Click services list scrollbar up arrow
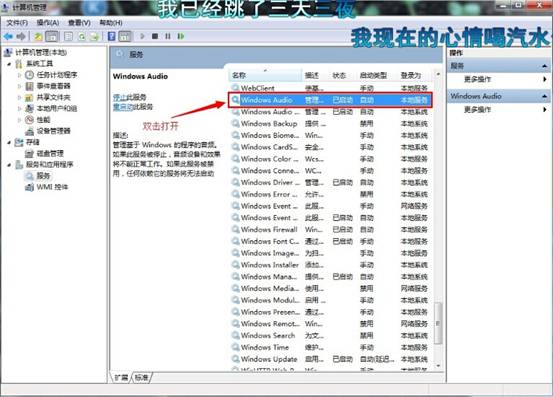The image size is (553, 397). coord(438,74)
